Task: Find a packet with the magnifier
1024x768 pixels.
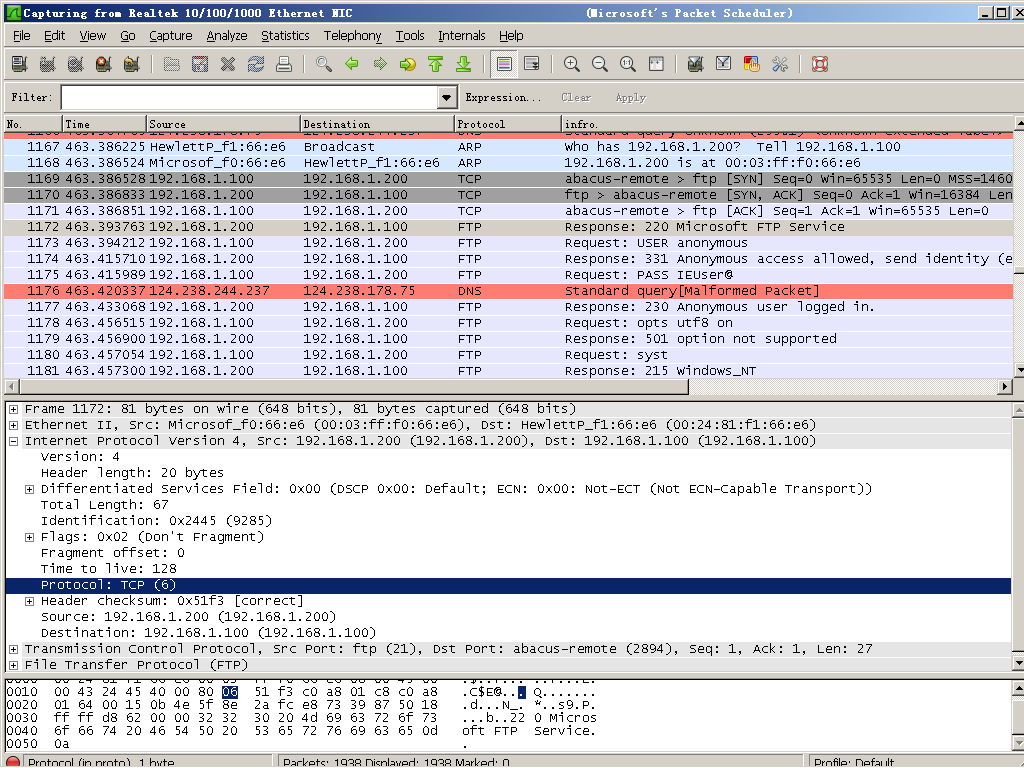Action: (x=323, y=64)
